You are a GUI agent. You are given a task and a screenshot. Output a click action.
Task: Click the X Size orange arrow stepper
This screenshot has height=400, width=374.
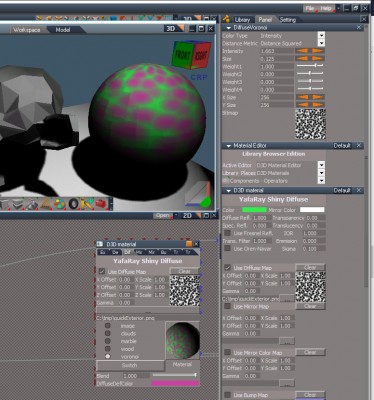[x=310, y=97]
